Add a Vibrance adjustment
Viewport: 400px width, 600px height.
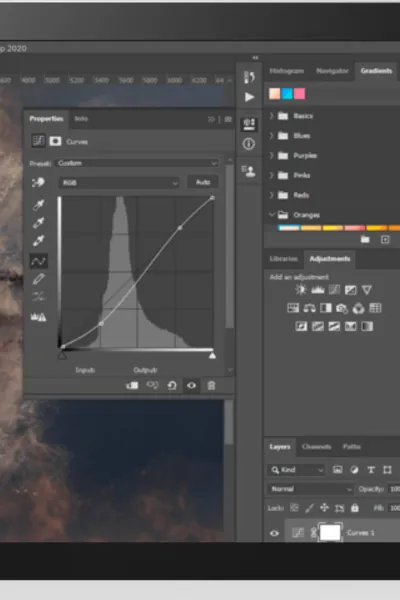tap(367, 290)
